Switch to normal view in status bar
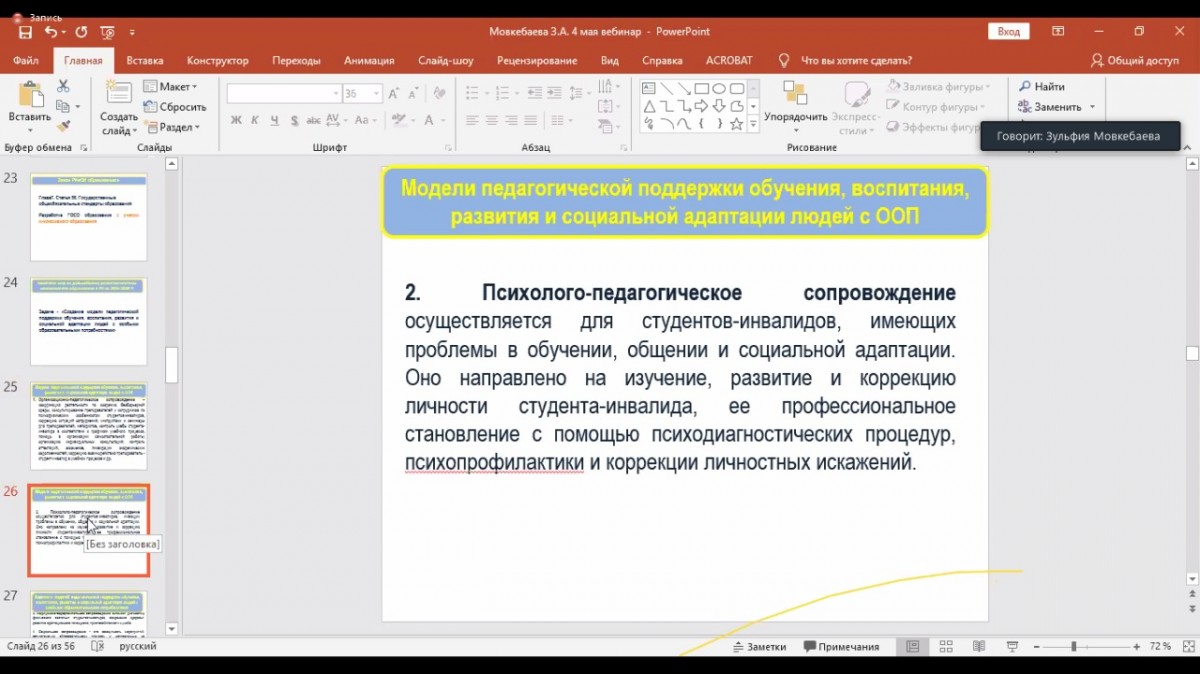The width and height of the screenshot is (1200, 674). [913, 647]
